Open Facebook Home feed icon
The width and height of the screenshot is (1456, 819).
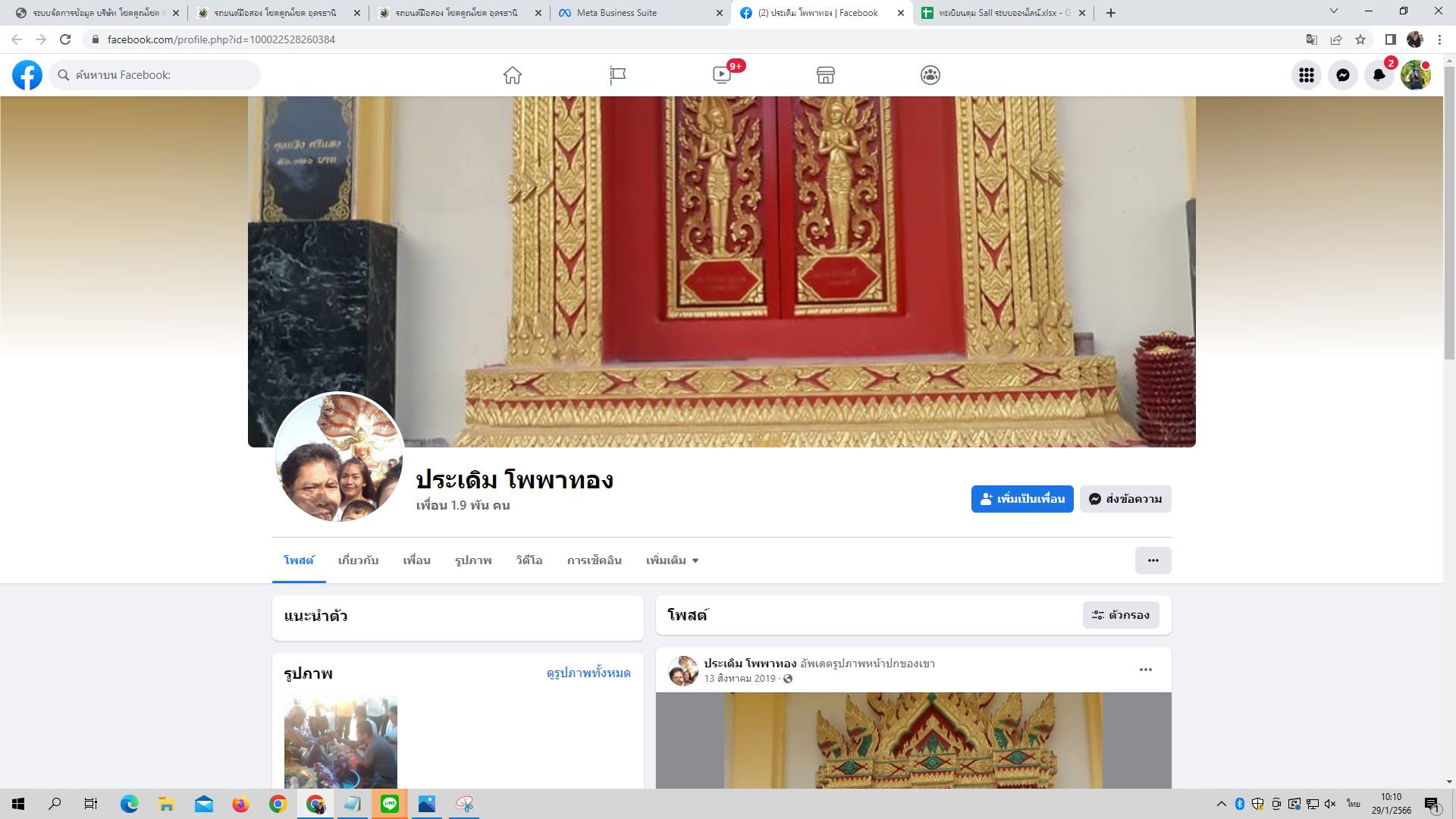click(513, 75)
